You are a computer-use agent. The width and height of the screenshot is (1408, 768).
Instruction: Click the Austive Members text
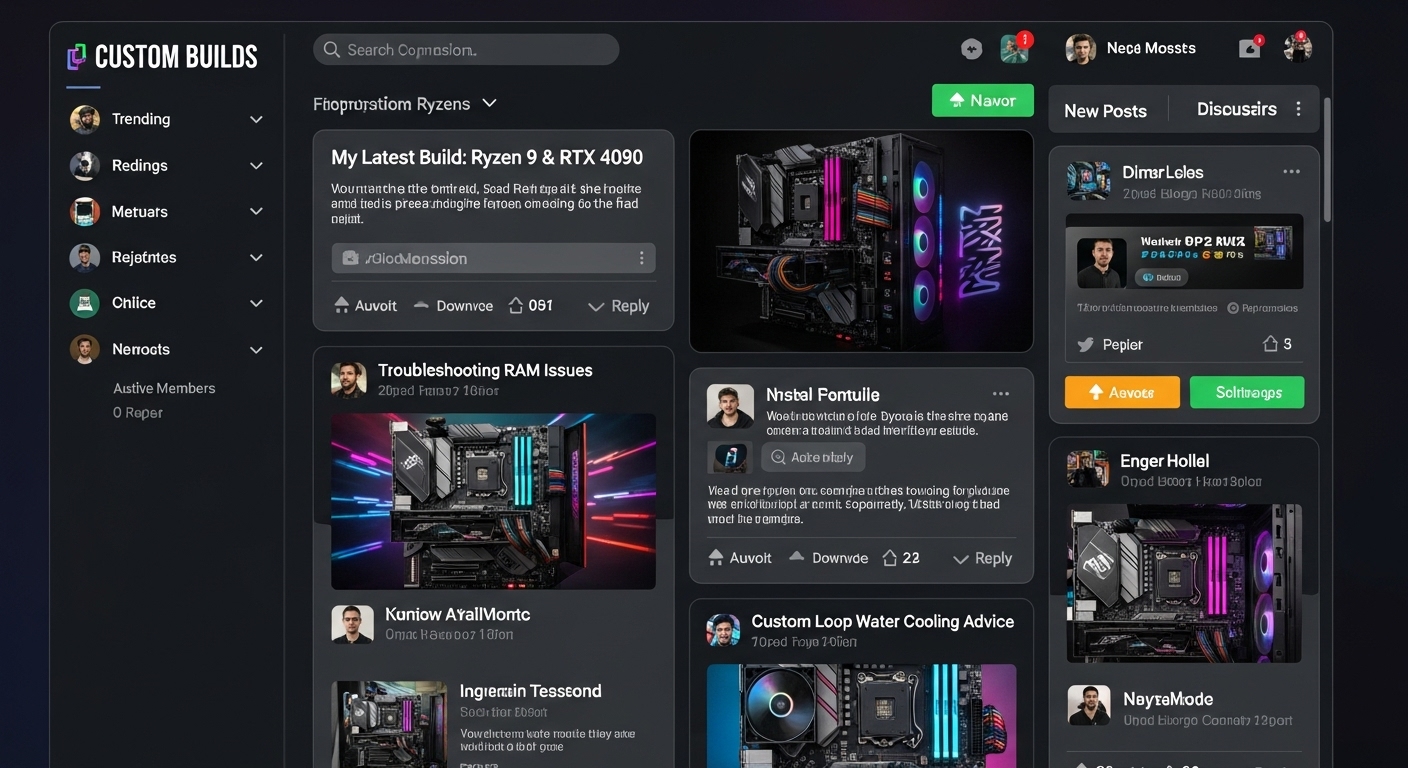point(164,388)
